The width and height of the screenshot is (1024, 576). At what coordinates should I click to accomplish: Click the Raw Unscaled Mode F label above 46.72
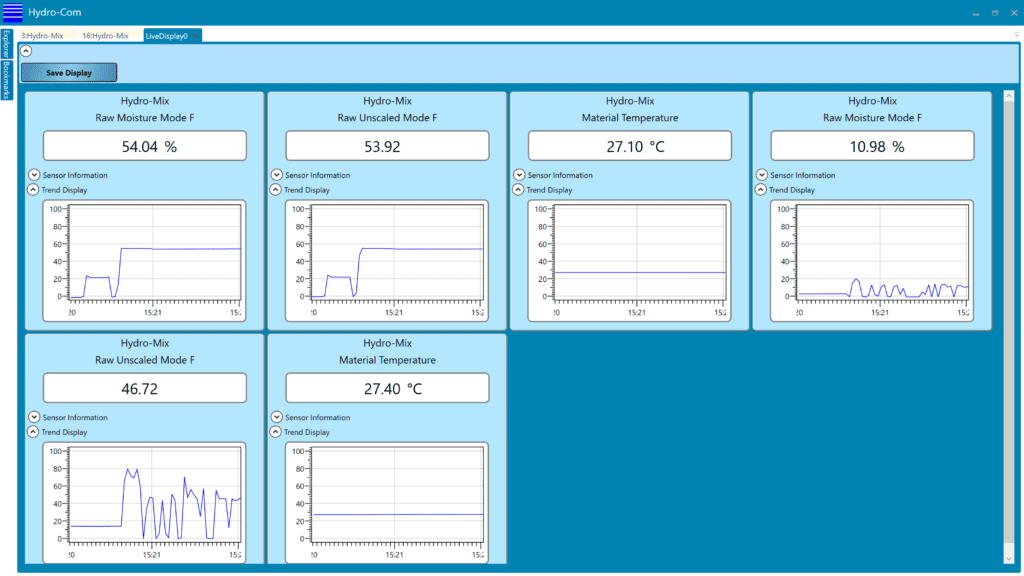(145, 360)
